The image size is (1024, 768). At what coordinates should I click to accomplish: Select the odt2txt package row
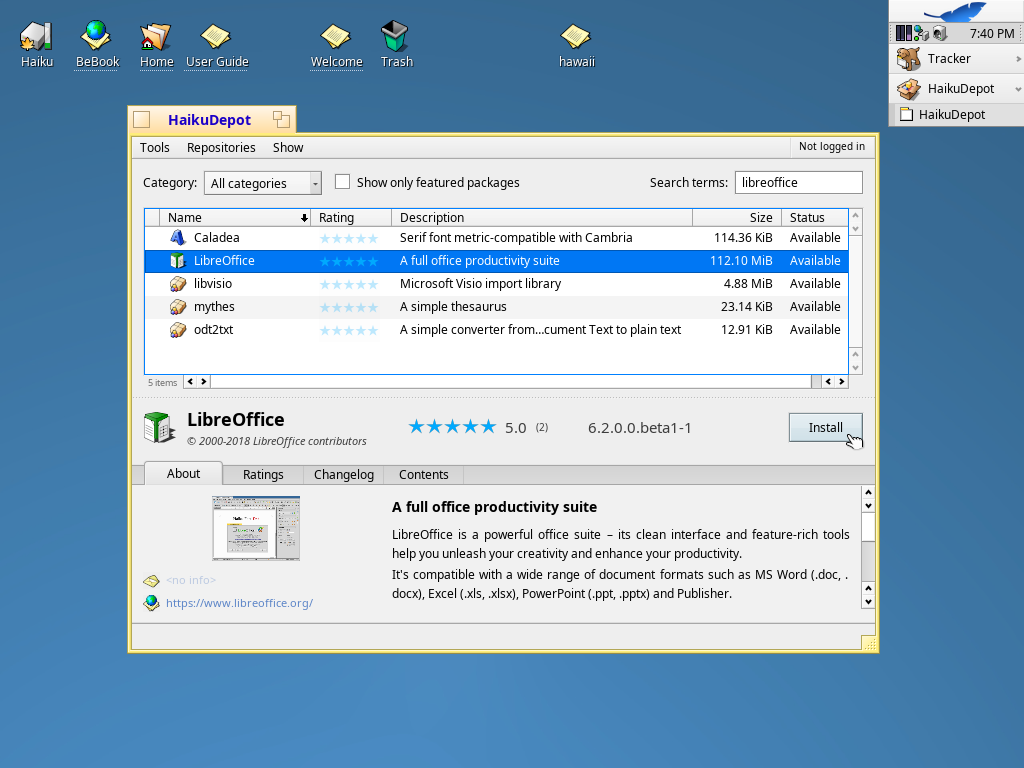click(496, 330)
